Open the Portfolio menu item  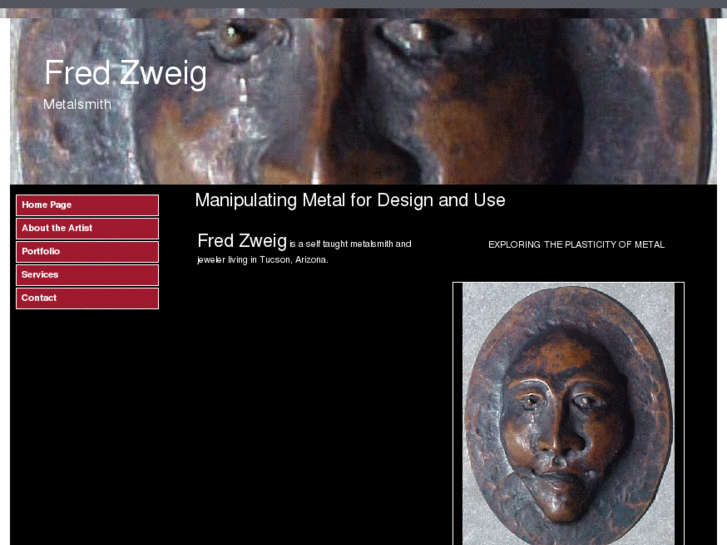pos(87,251)
